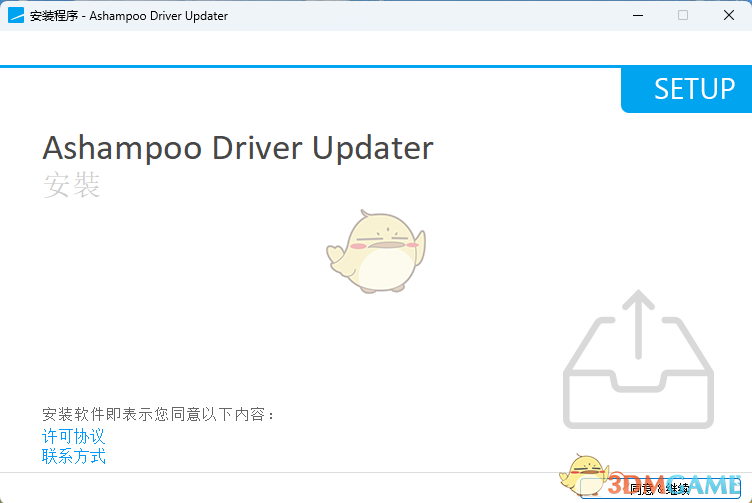Click the Ashampoo icon in title bar
This screenshot has width=752, height=503.
(x=16, y=15)
